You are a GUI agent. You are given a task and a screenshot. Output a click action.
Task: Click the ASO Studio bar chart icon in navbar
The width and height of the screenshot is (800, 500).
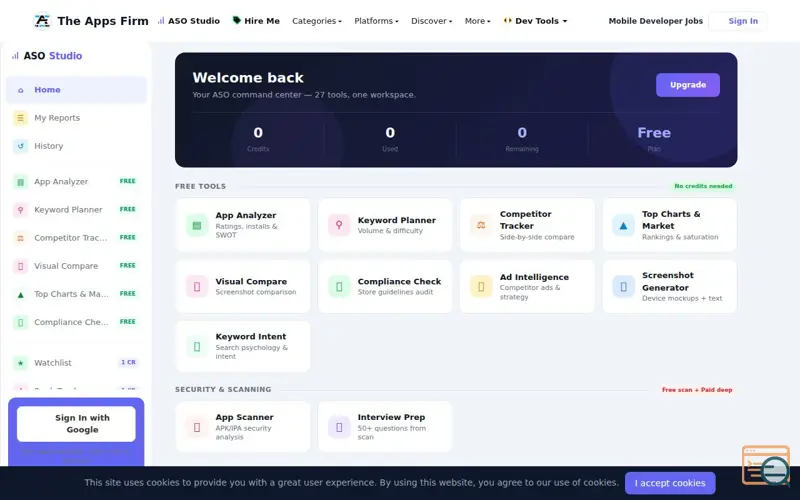[161, 21]
